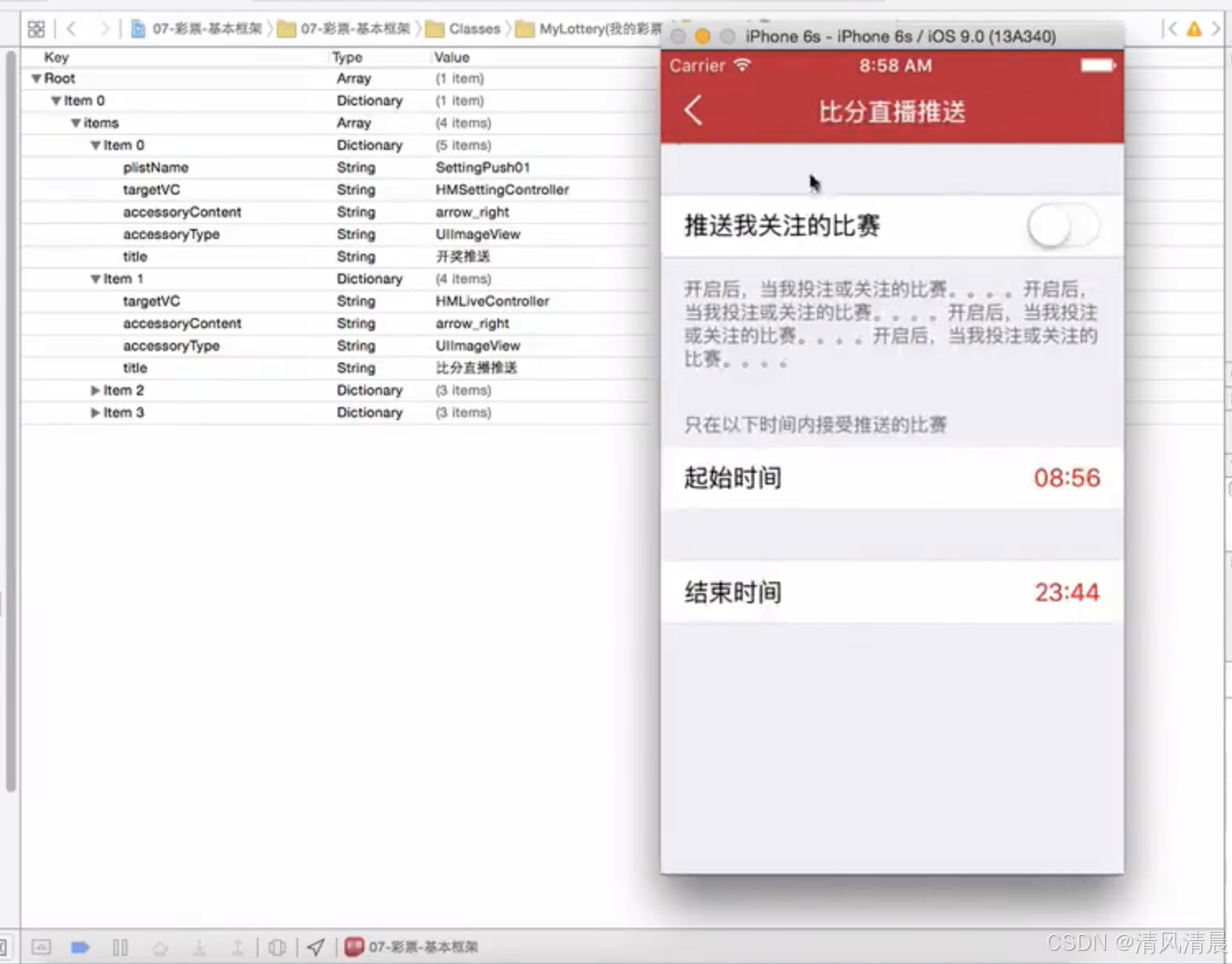This screenshot has width=1232, height=964.
Task: Click the Classes folder breadcrumb
Action: (x=464, y=29)
